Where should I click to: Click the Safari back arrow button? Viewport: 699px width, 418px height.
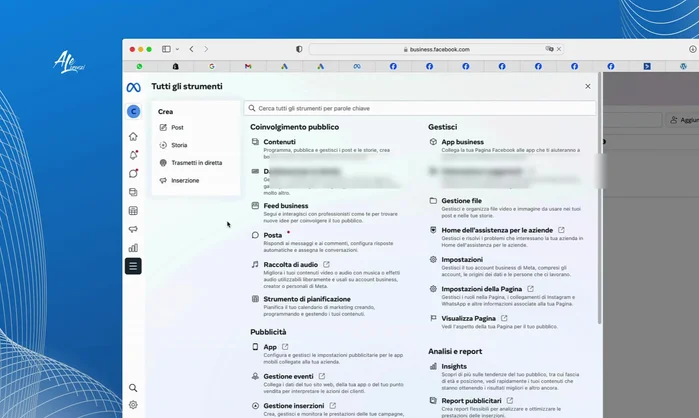pyautogui.click(x=192, y=49)
